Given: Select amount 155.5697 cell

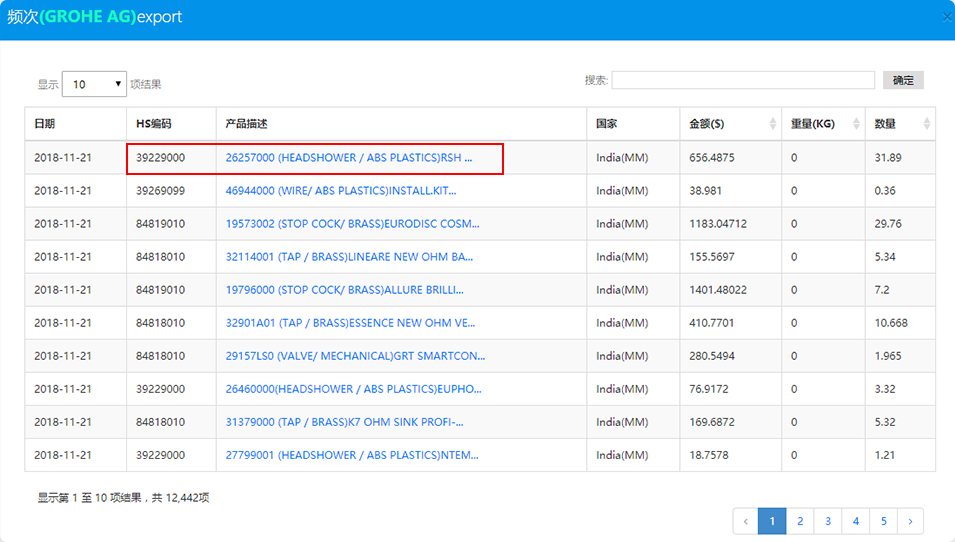Looking at the screenshot, I should (731, 256).
